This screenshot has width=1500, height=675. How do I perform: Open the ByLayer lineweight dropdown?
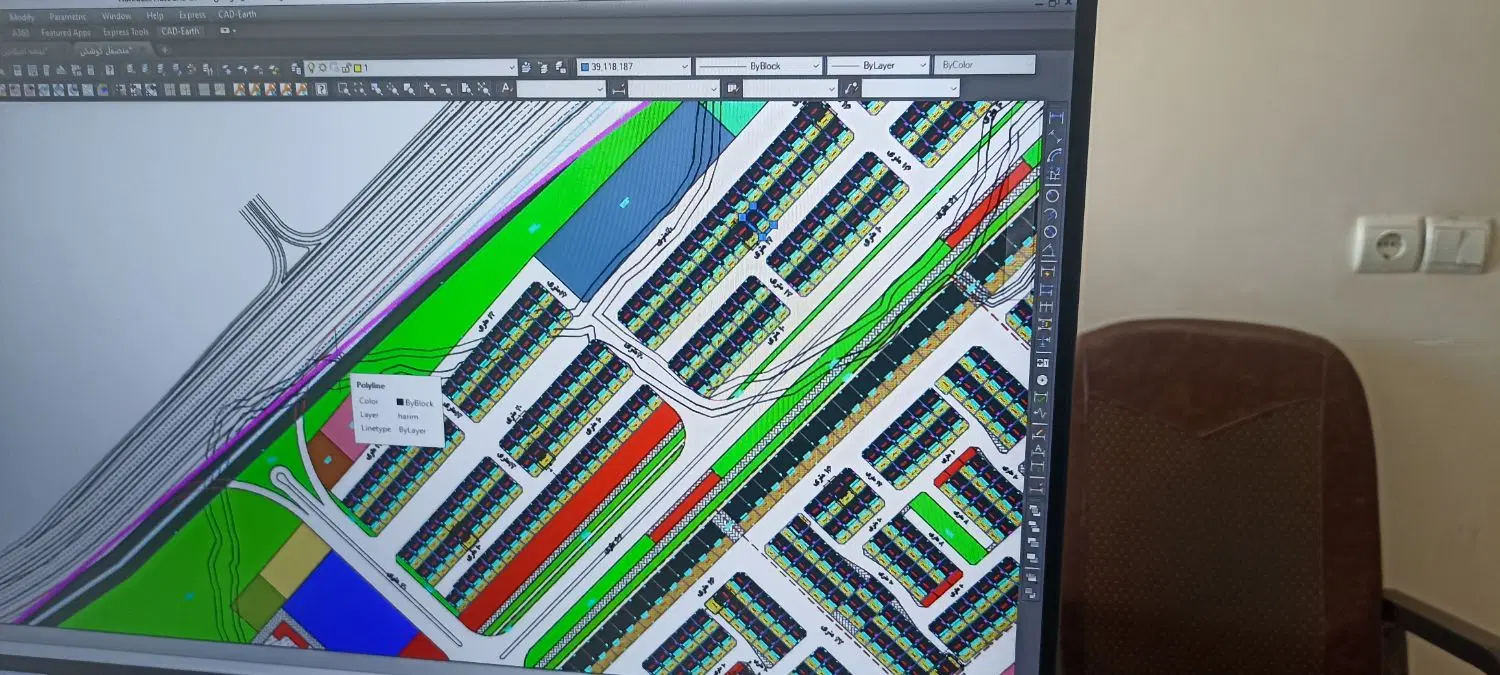tap(878, 64)
